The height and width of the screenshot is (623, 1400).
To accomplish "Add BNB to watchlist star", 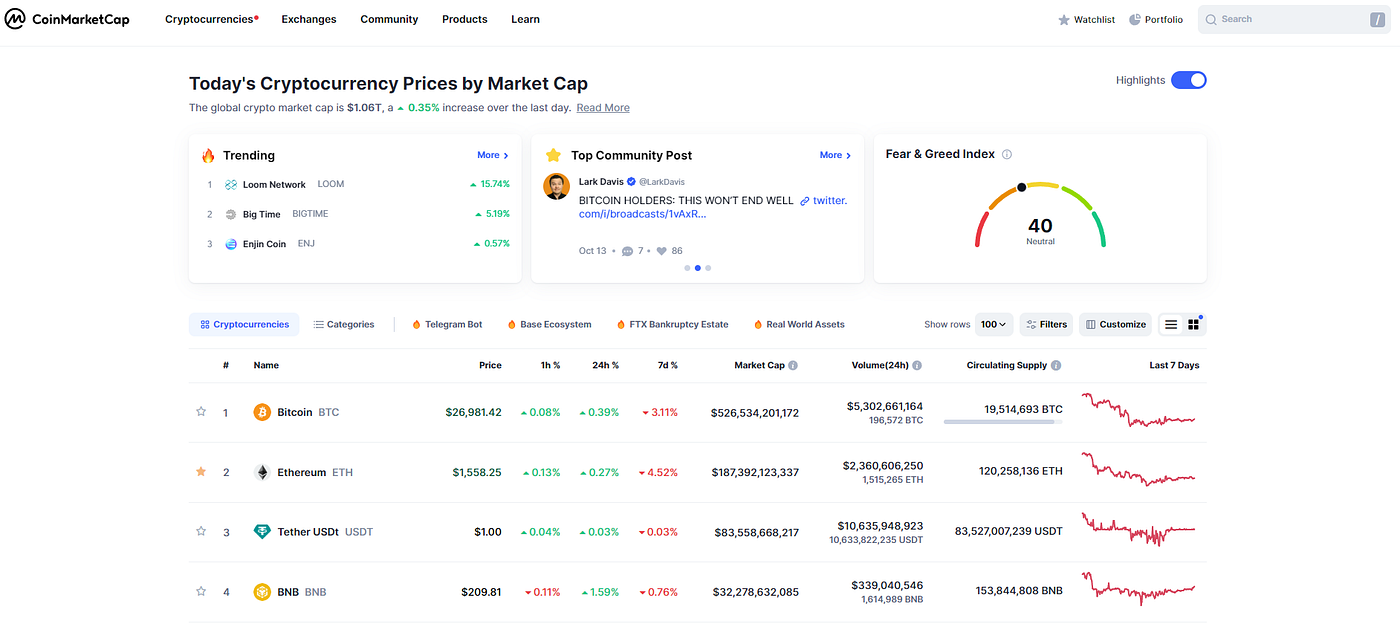I will point(201,592).
